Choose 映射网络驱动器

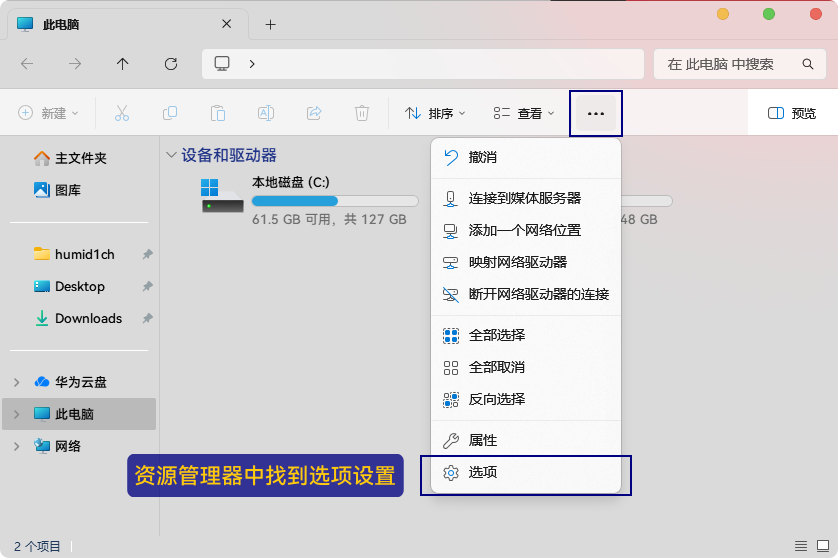[x=526, y=262]
